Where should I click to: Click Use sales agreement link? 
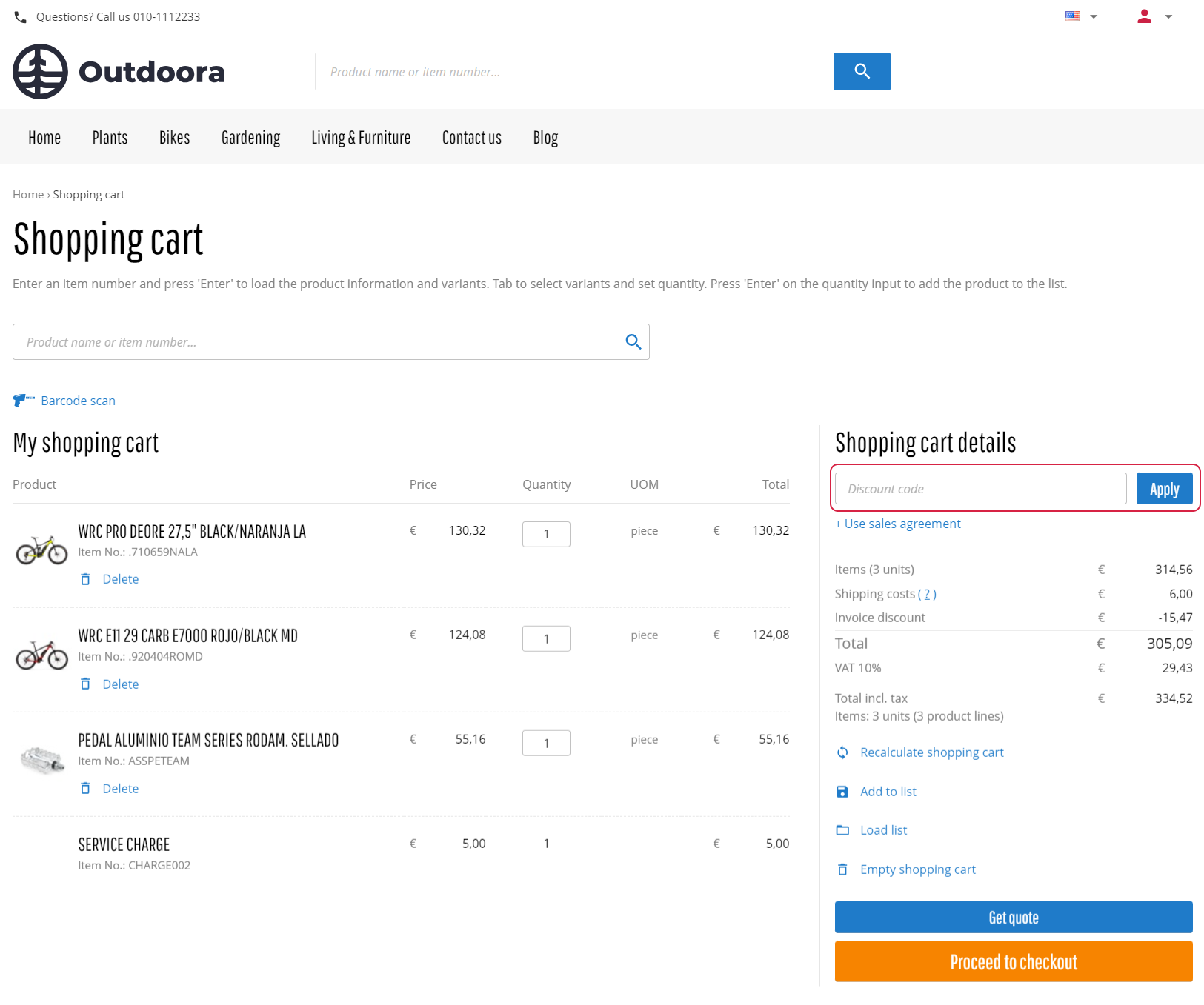(x=898, y=524)
